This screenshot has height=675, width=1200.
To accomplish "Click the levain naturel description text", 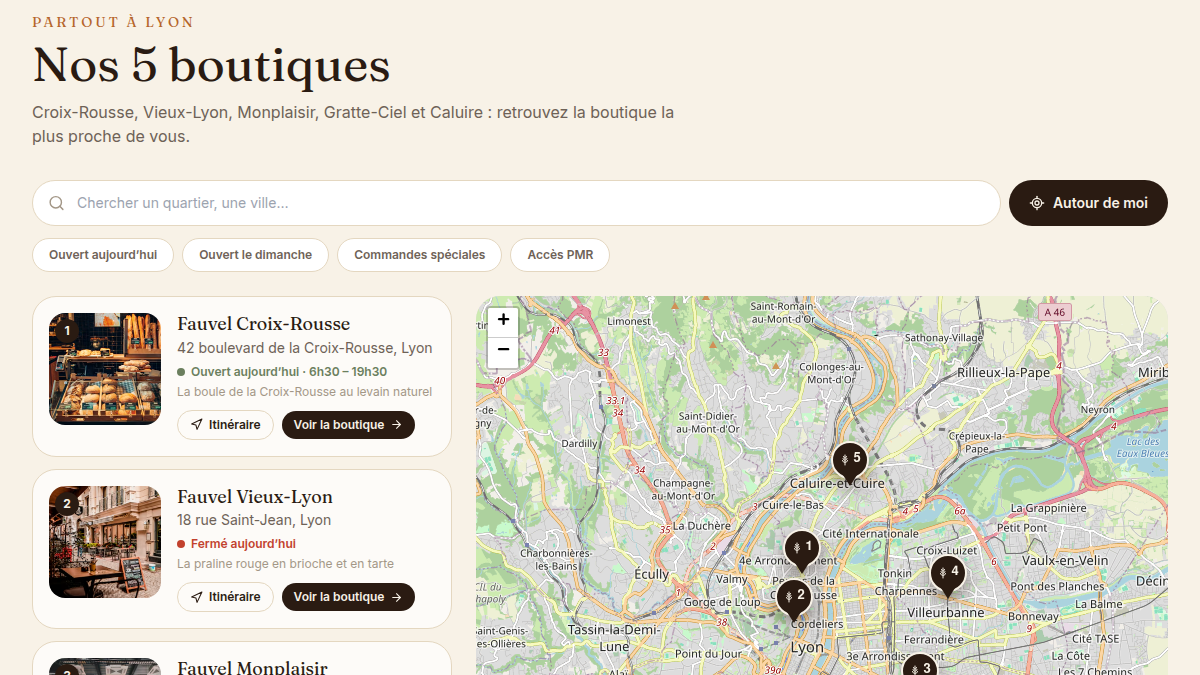I will (305, 392).
